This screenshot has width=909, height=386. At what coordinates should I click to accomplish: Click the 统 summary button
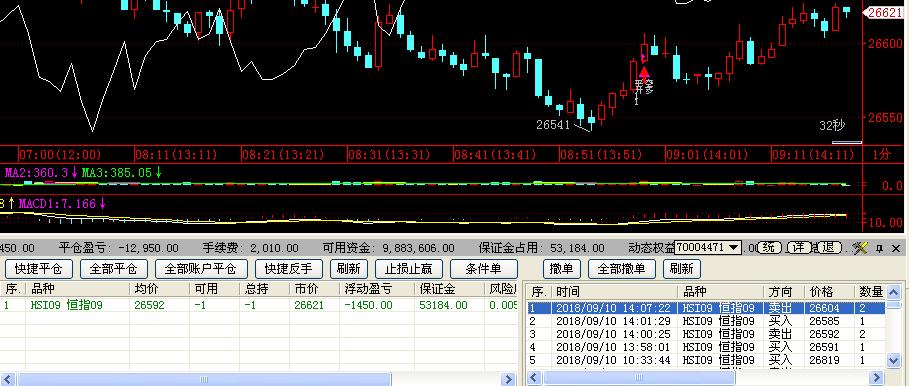[770, 247]
